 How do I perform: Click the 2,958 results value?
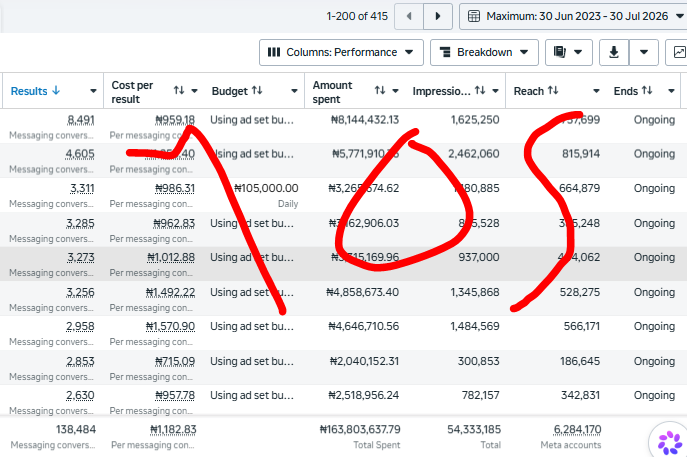(80, 326)
